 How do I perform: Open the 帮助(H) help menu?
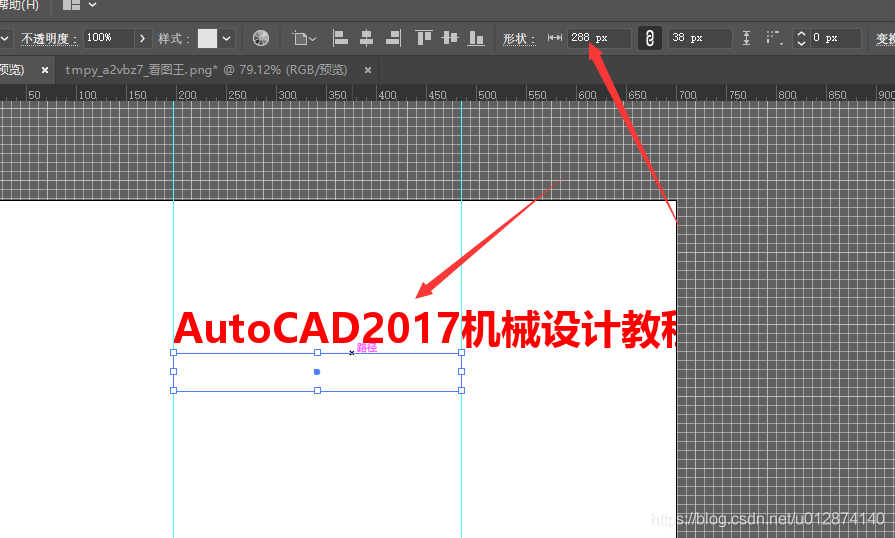[19, 5]
